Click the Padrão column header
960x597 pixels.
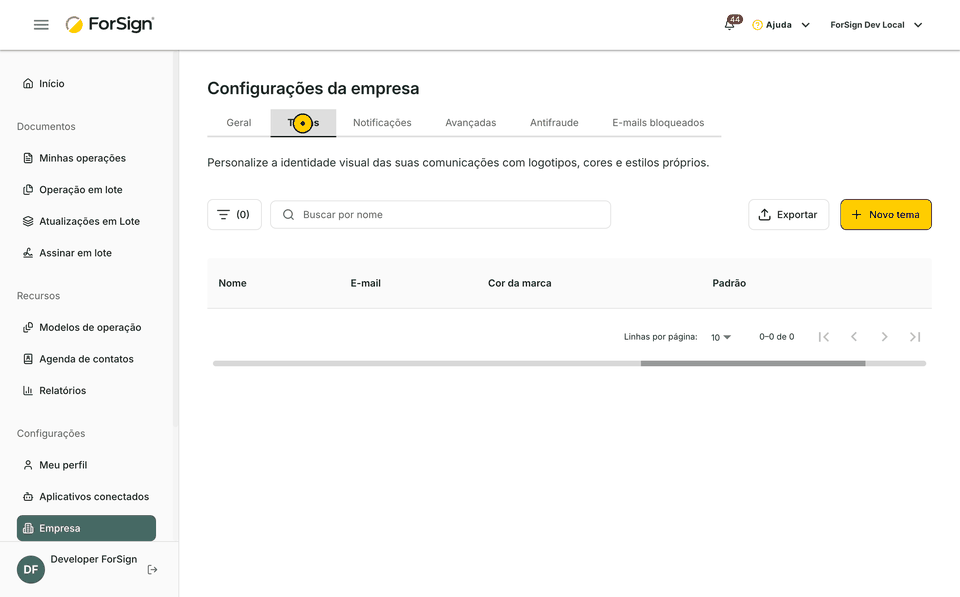coord(729,283)
